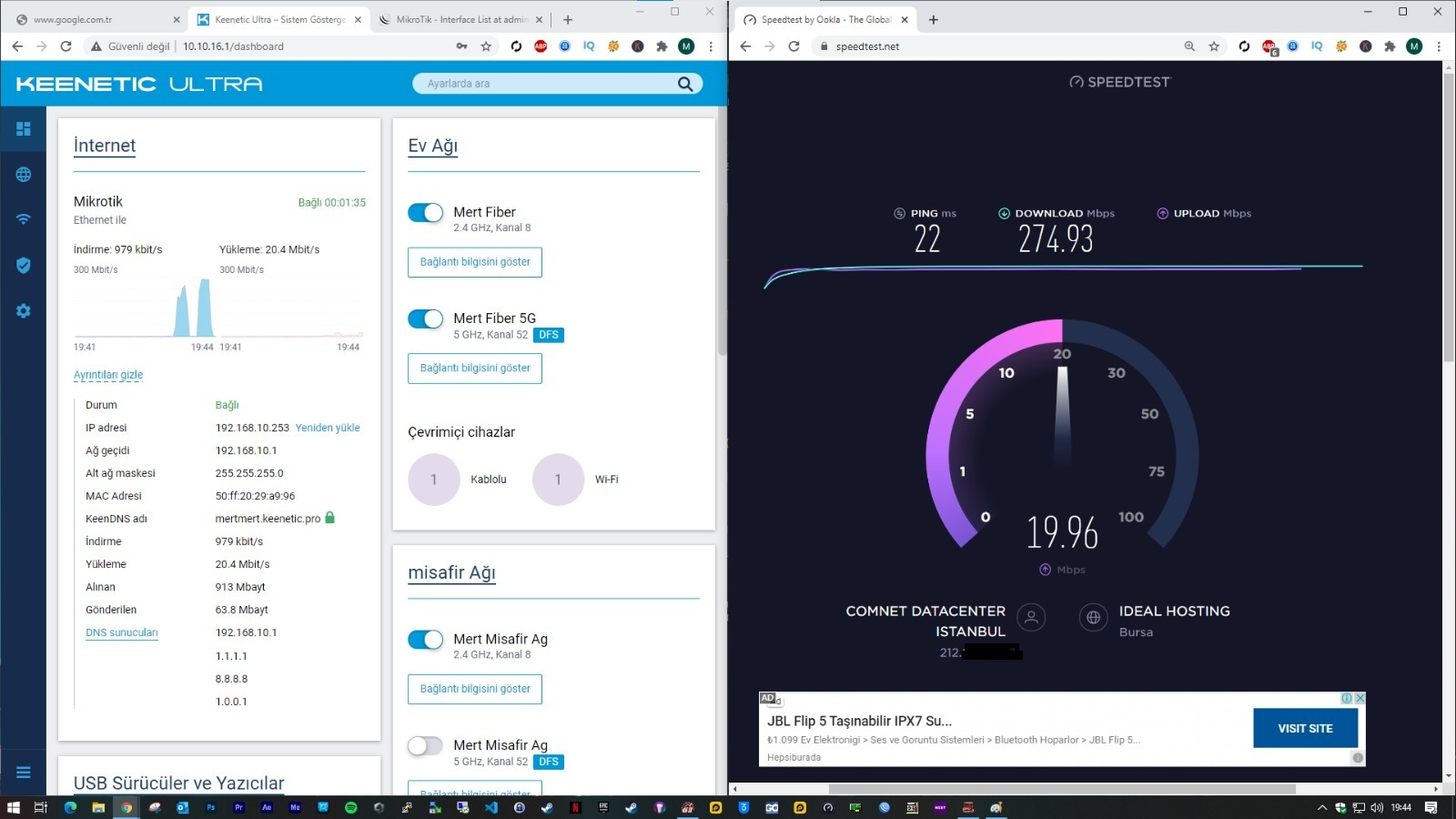Open the Internet globe sidebar section
This screenshot has height=819, width=1456.
(24, 174)
